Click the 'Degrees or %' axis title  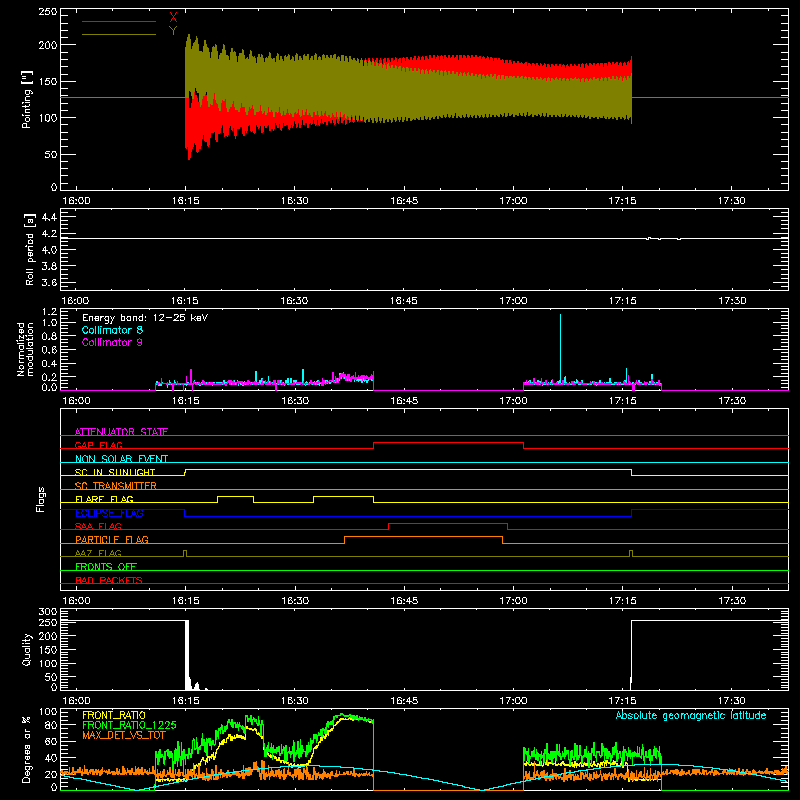[x=27, y=749]
